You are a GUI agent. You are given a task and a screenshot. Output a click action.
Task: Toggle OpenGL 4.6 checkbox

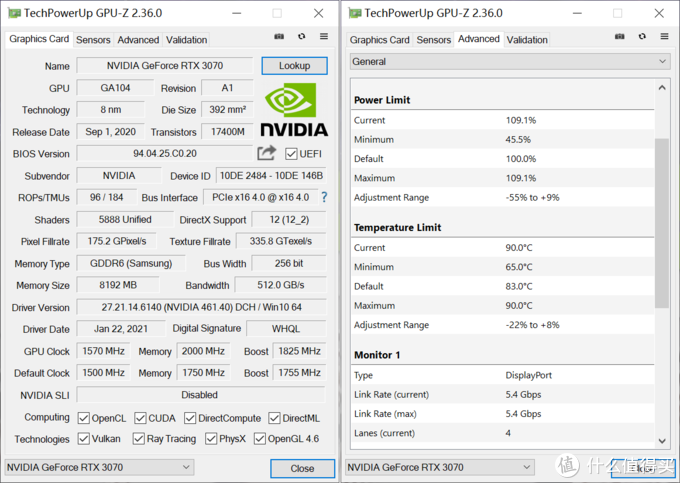click(x=259, y=439)
